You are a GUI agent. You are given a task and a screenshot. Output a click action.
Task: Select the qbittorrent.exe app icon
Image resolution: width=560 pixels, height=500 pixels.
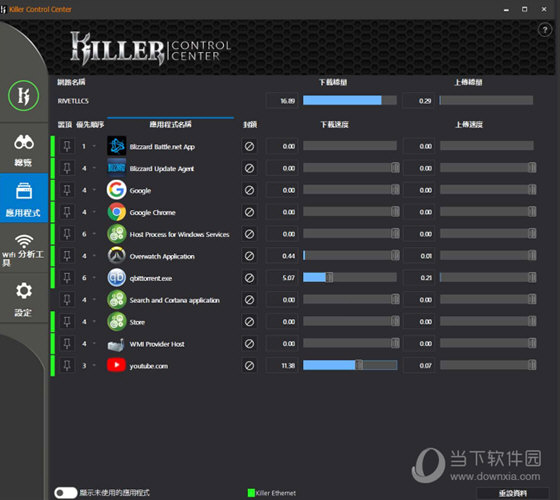pyautogui.click(x=116, y=278)
